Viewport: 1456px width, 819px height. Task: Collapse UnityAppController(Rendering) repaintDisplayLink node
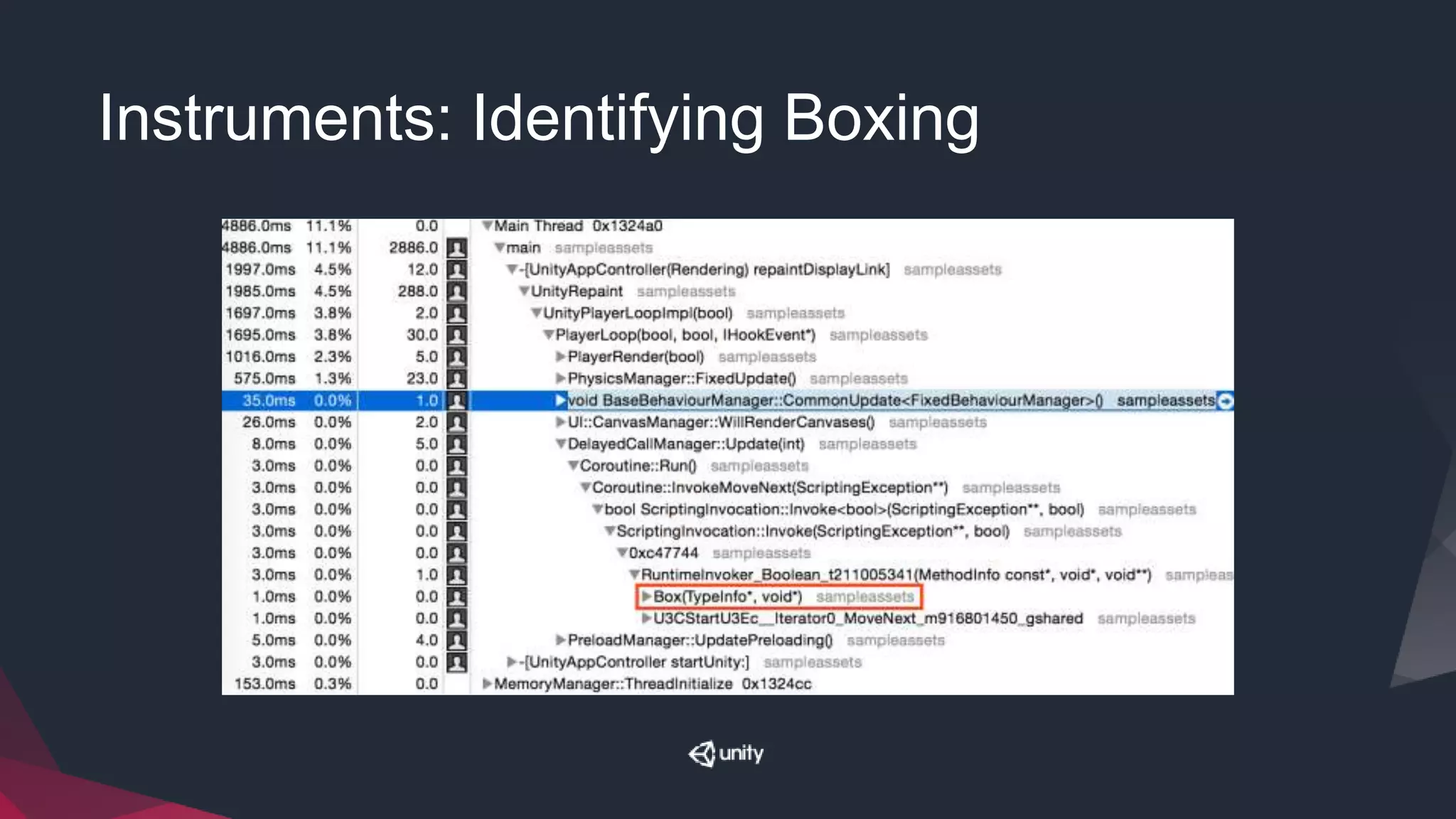tap(512, 270)
